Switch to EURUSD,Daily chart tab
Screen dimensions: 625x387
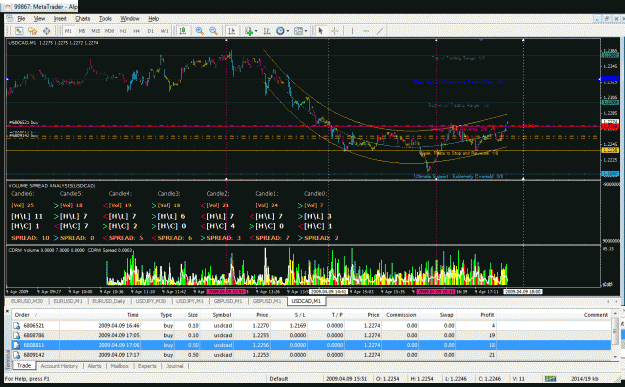[x=109, y=301]
